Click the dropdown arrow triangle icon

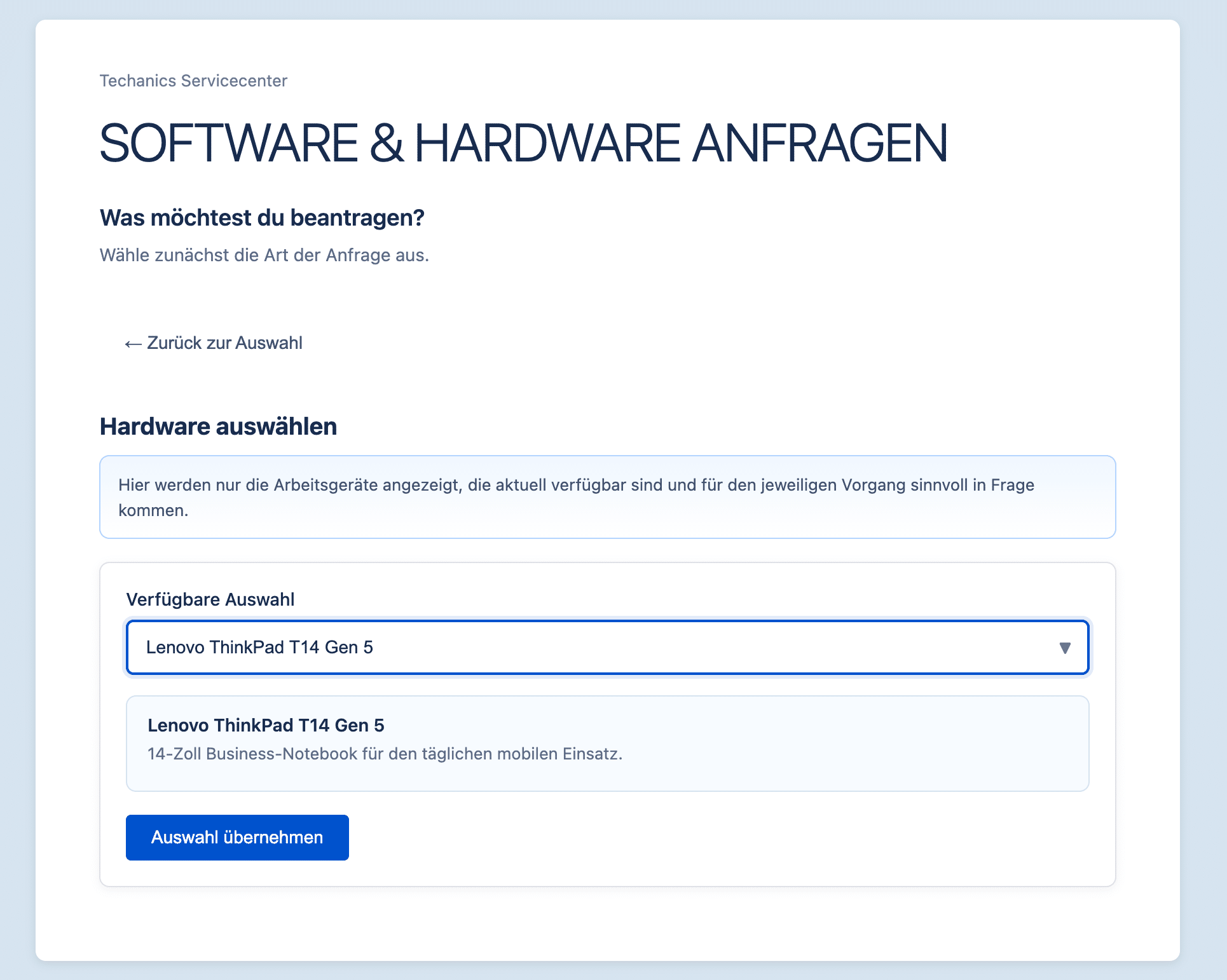tap(1065, 648)
